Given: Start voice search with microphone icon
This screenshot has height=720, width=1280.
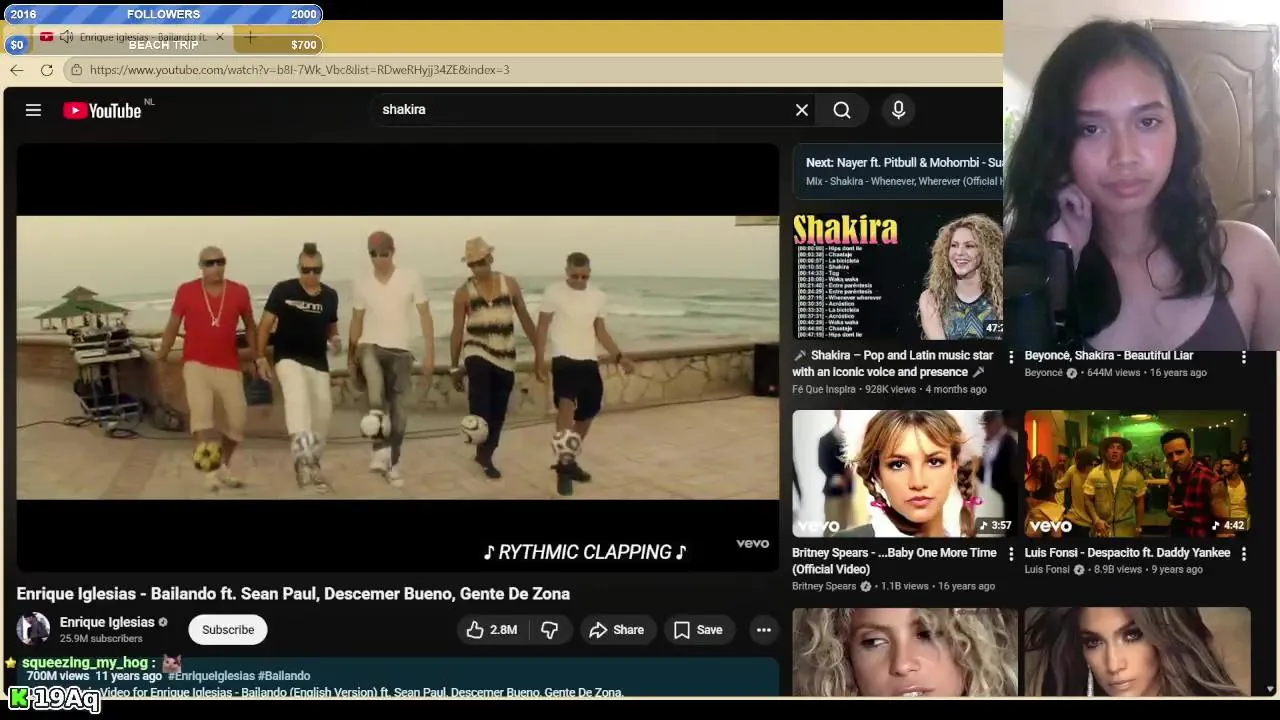Looking at the screenshot, I should click(898, 110).
